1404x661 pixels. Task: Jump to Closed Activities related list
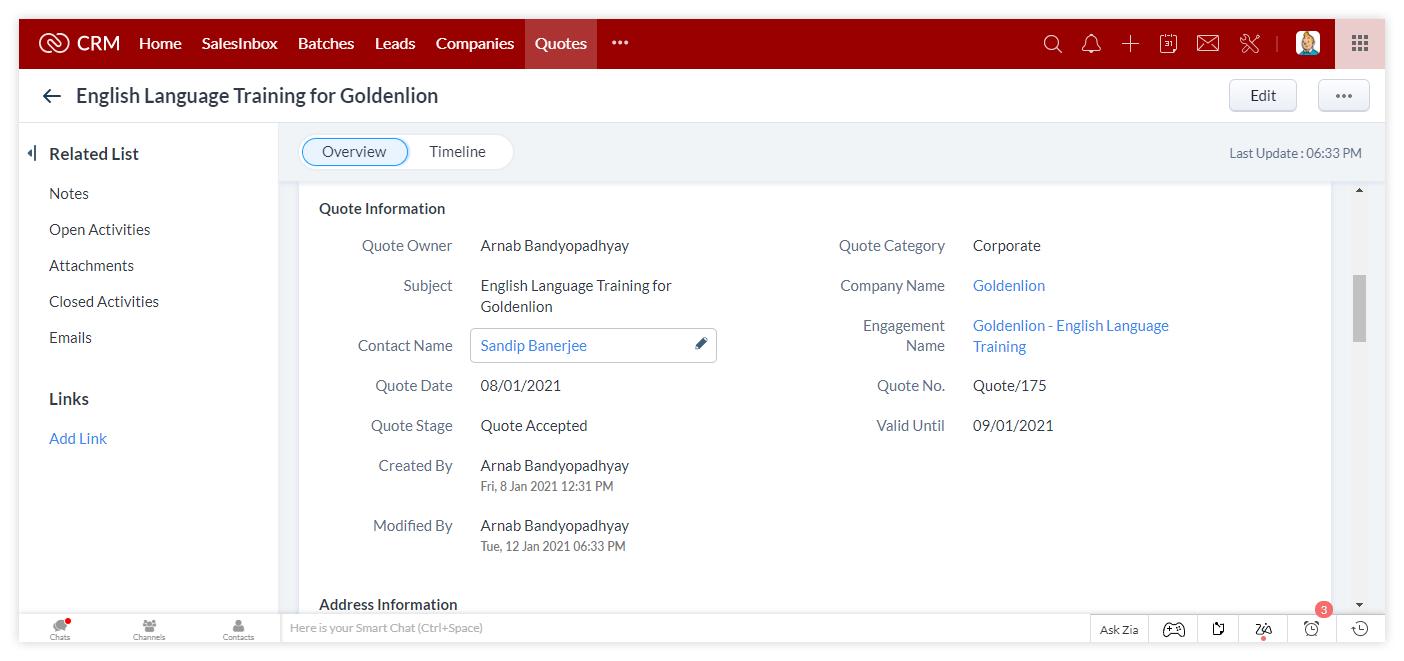(104, 302)
